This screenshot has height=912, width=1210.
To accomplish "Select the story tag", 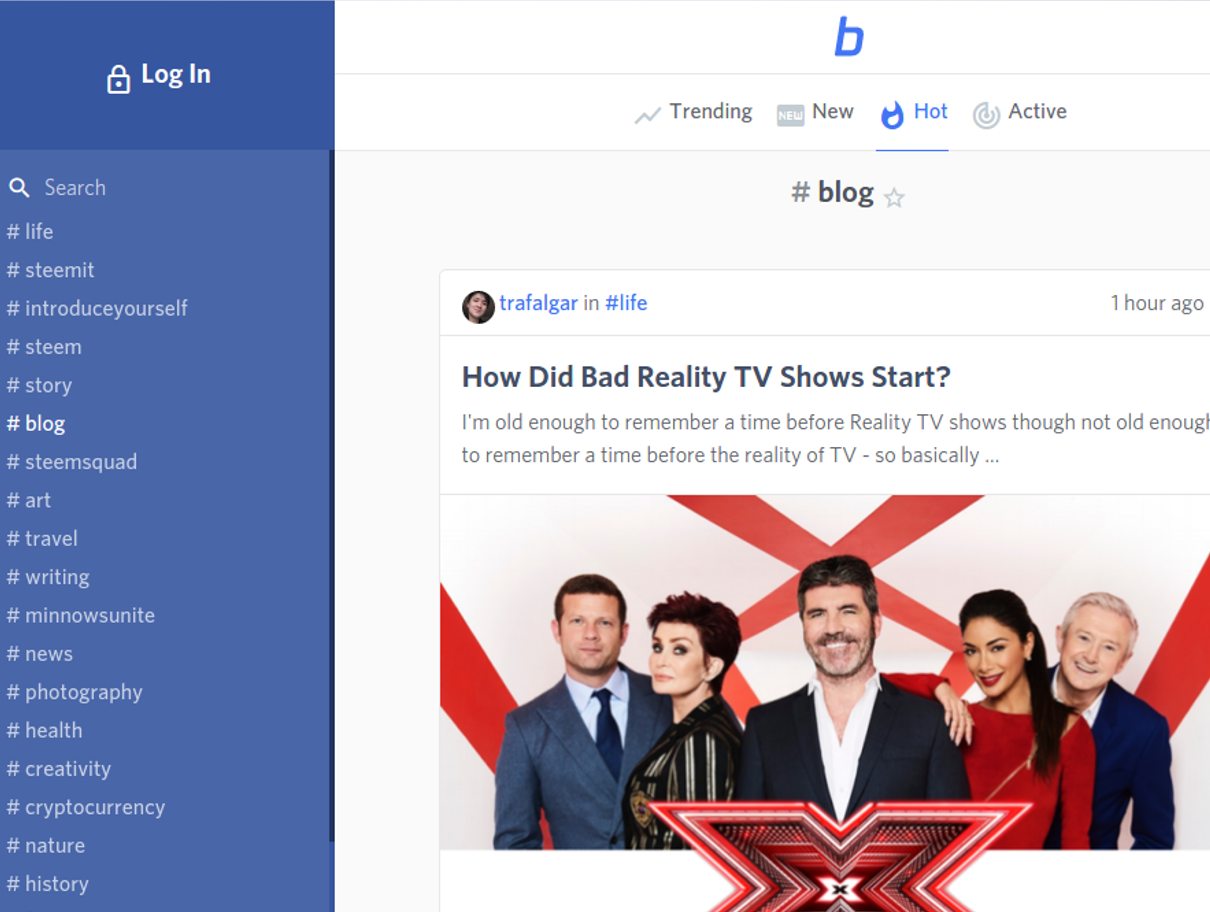I will tap(39, 385).
